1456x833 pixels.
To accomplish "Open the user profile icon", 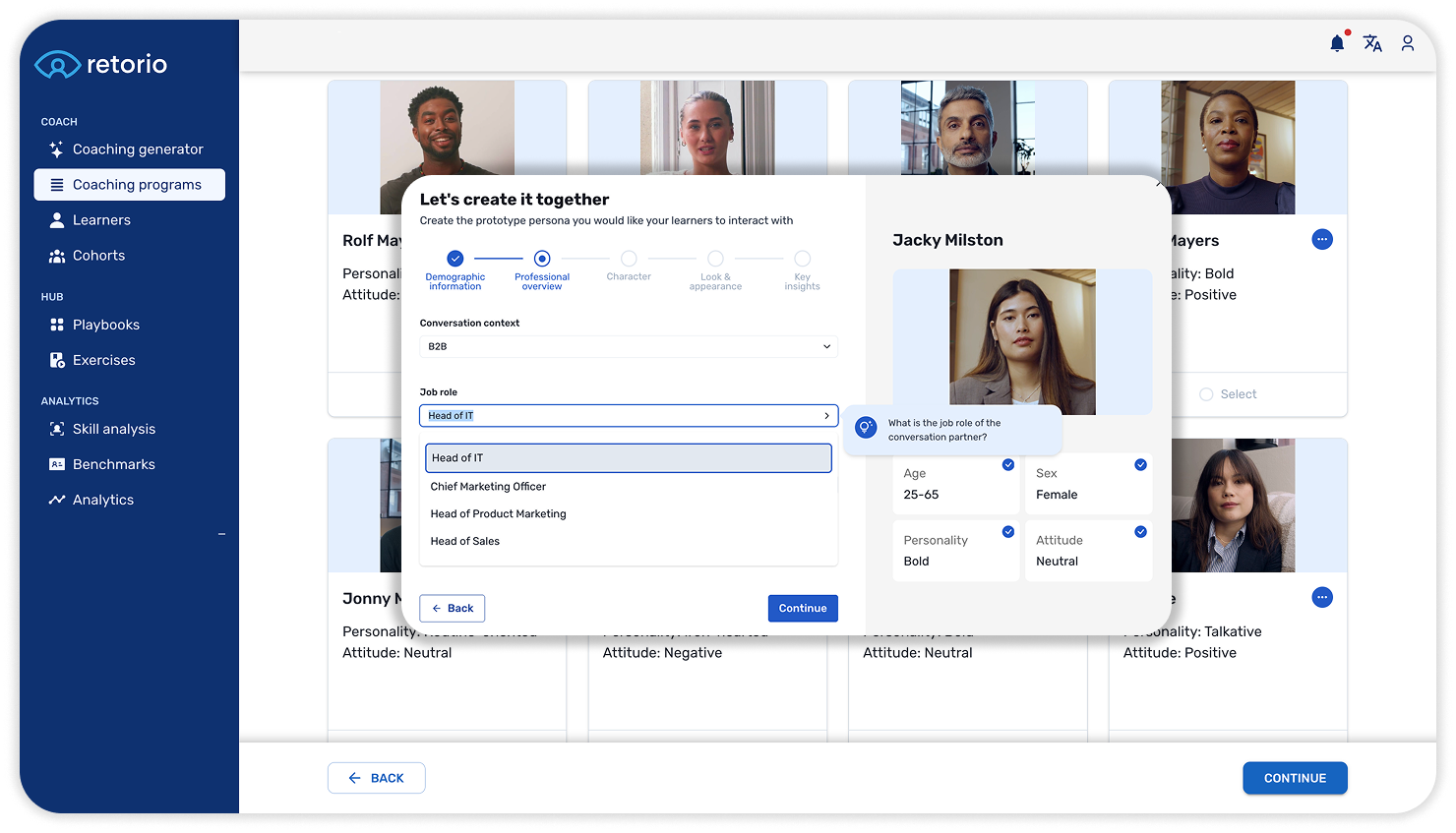I will tap(1408, 43).
